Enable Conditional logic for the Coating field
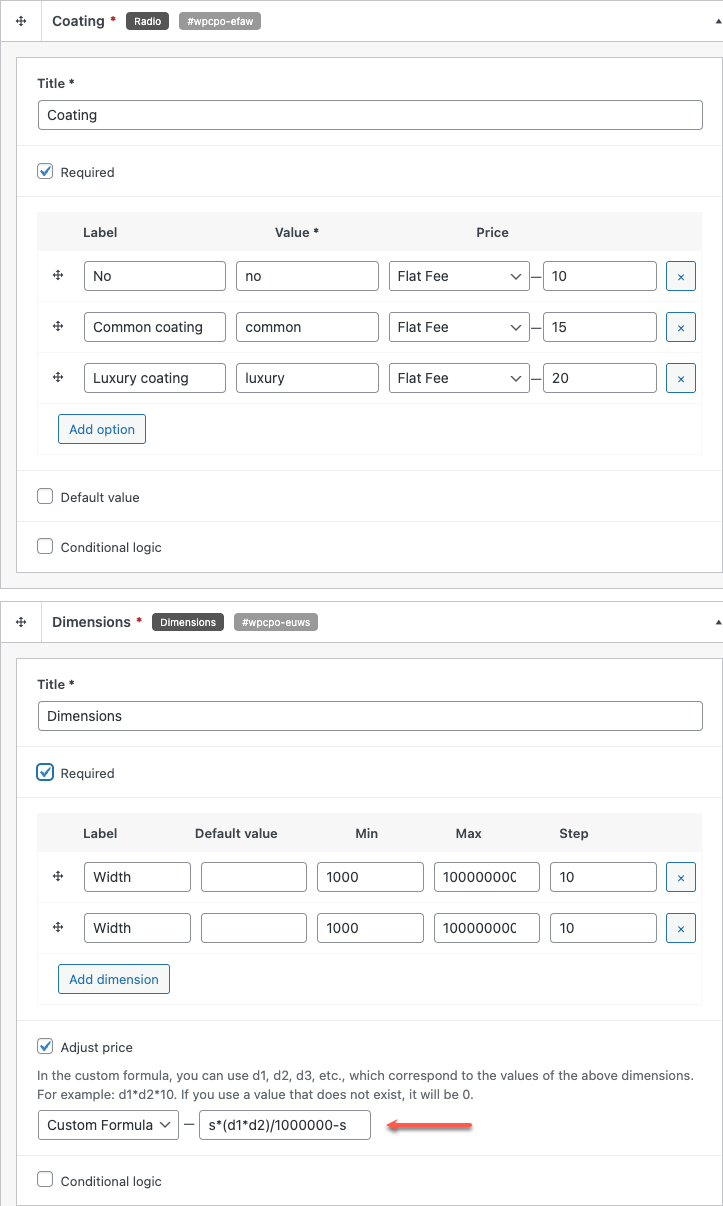This screenshot has width=723, height=1206. point(45,546)
